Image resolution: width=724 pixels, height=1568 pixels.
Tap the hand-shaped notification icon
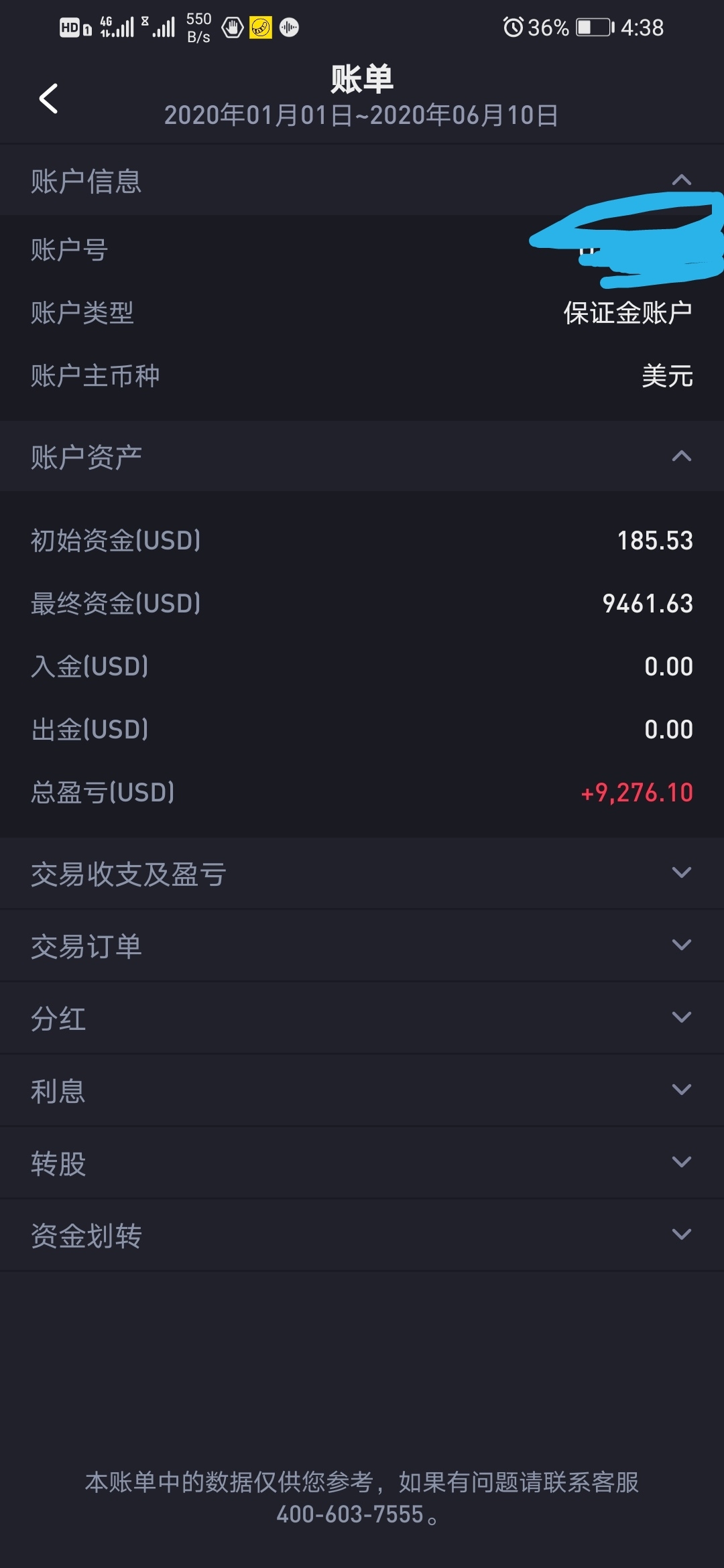[x=233, y=27]
